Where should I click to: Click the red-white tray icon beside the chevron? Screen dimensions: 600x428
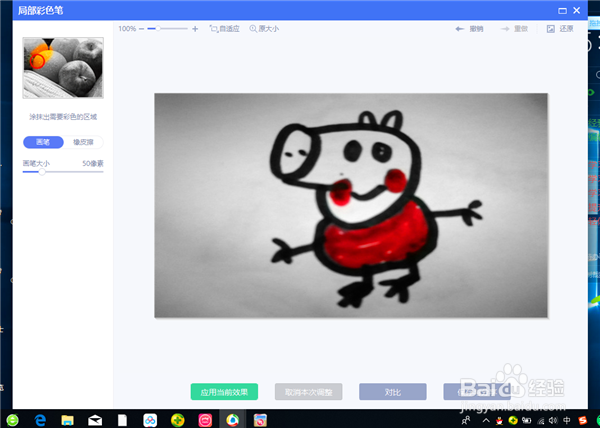click(499, 420)
